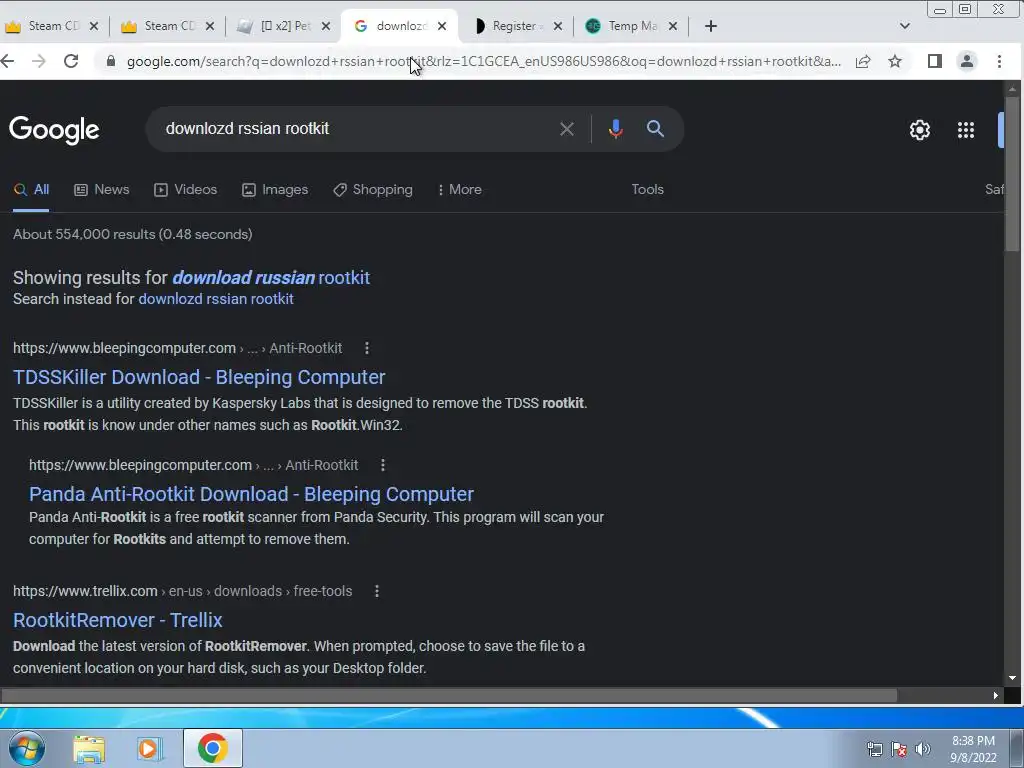Screen dimensions: 1024x768
Task: Open options for trellix.com result
Action: pyautogui.click(x=377, y=591)
